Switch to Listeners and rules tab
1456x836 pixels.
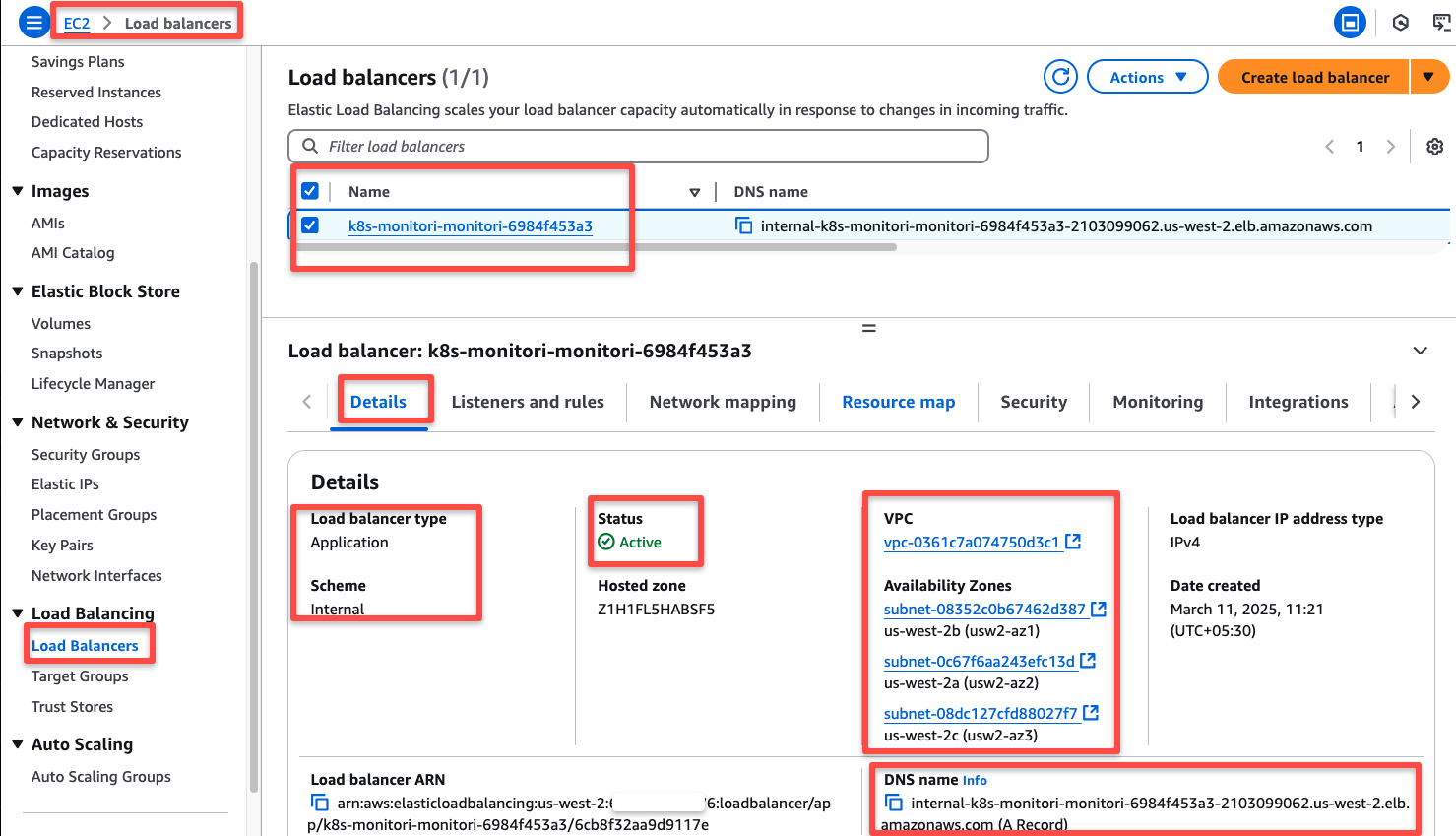[528, 402]
